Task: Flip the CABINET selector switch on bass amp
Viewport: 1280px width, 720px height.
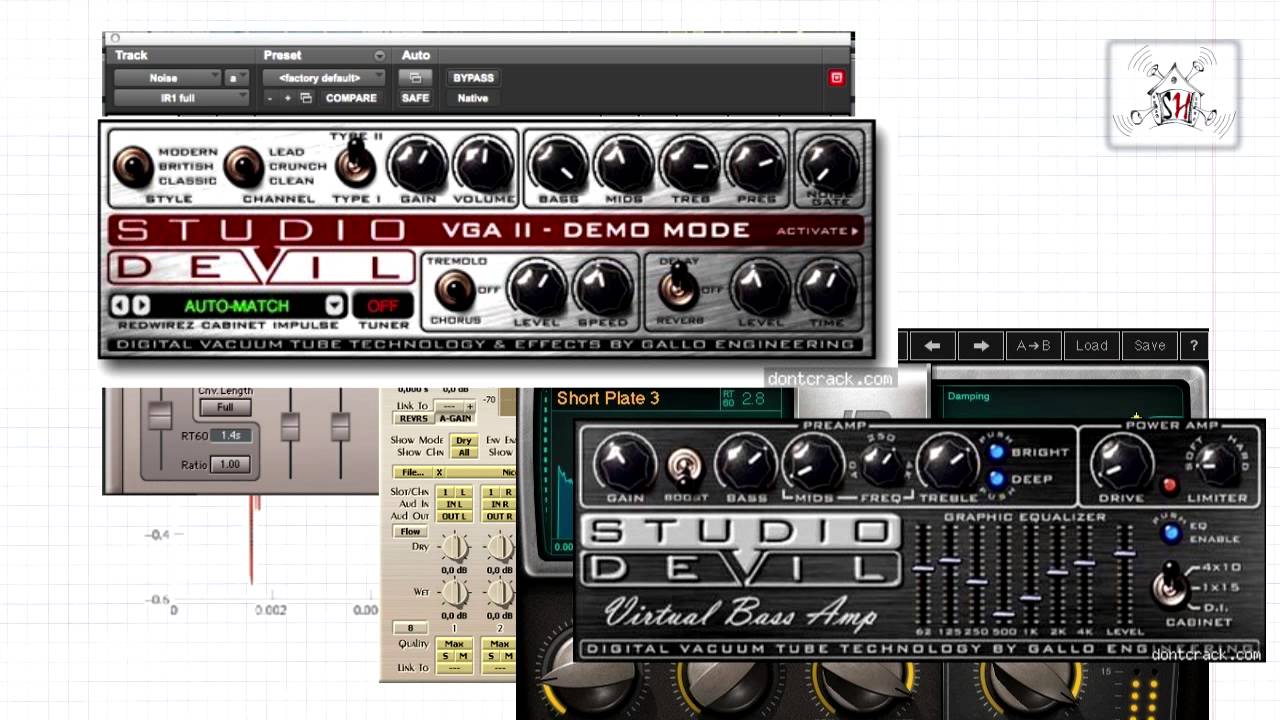Action: tap(1168, 585)
